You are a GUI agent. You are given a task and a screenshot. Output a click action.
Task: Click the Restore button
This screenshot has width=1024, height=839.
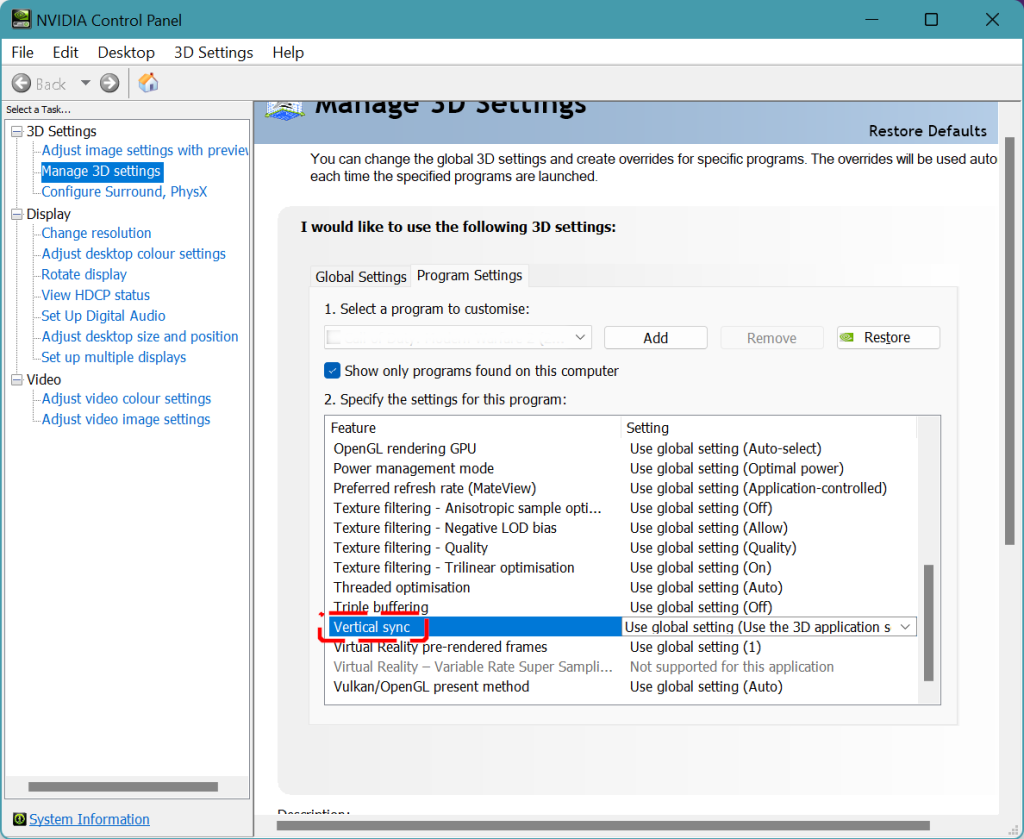(x=888, y=338)
